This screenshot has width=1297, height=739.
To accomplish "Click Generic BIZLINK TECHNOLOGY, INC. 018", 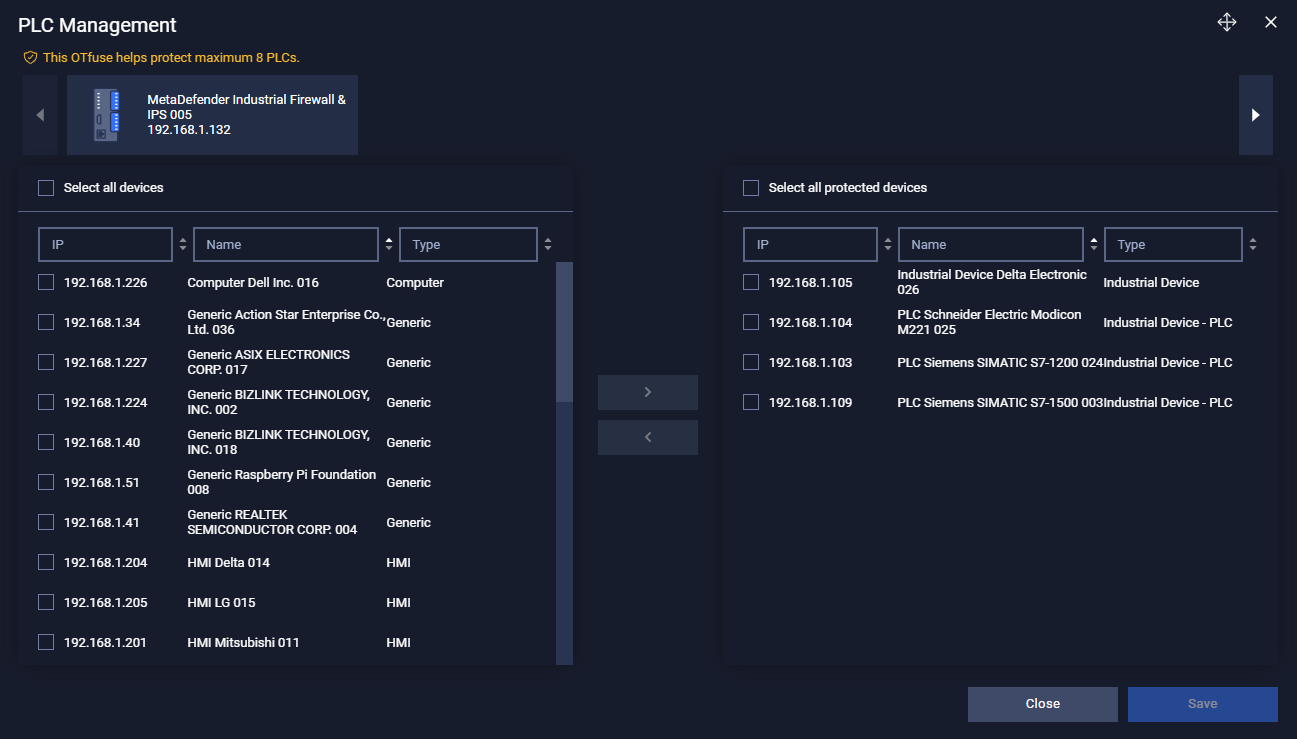I will [279, 442].
